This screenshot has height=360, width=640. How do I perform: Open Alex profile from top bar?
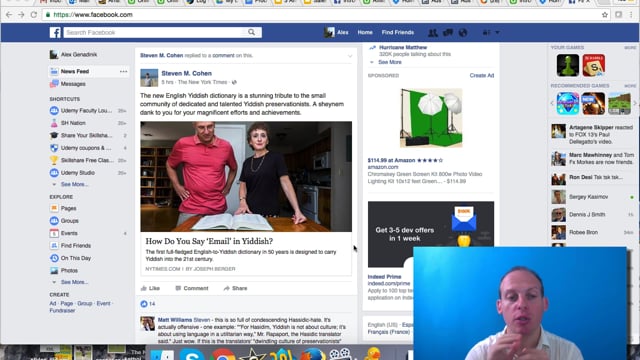coord(336,32)
